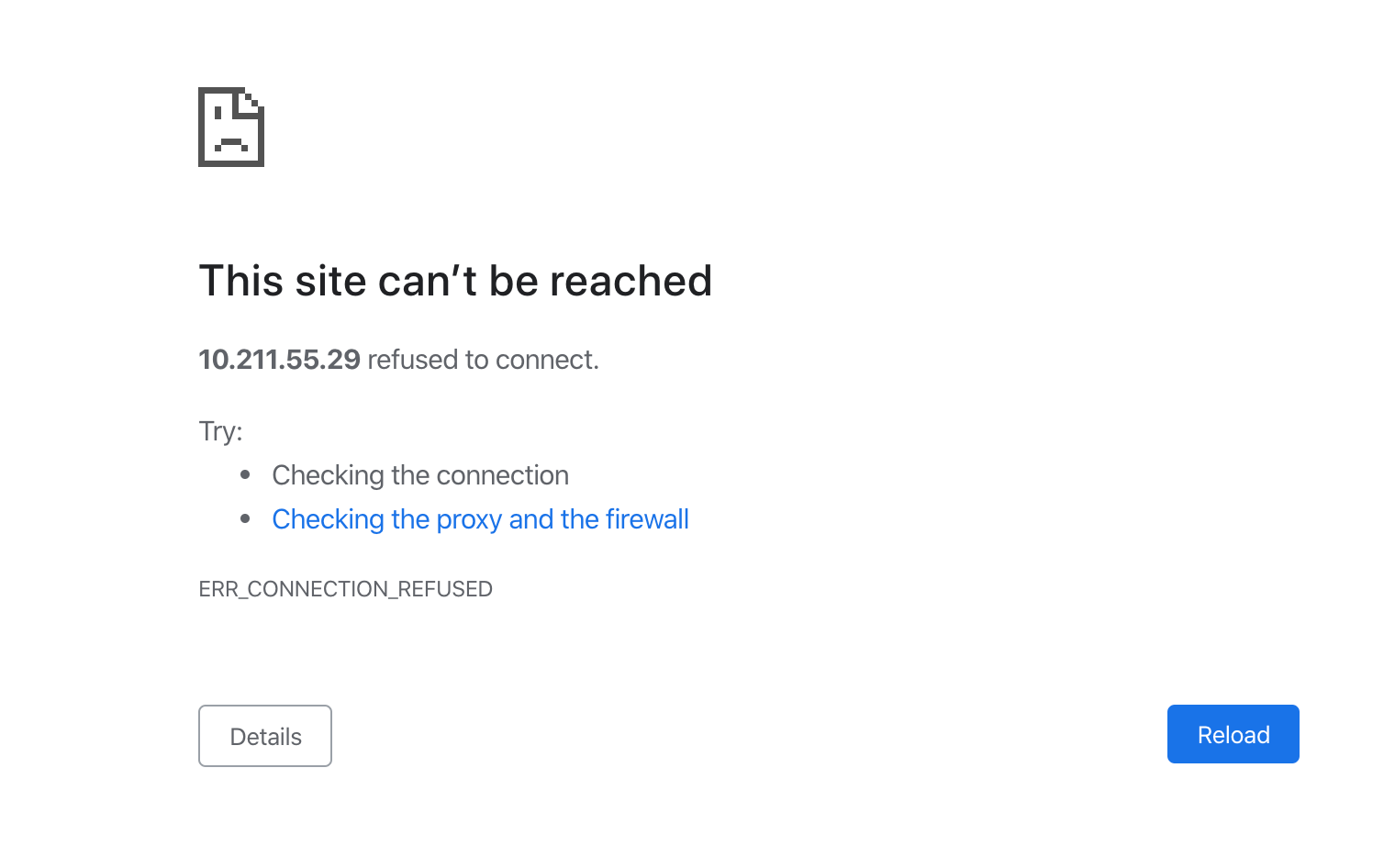1395x868 pixels.
Task: Click the bullet before 'Checking the connection'
Action: point(245,474)
